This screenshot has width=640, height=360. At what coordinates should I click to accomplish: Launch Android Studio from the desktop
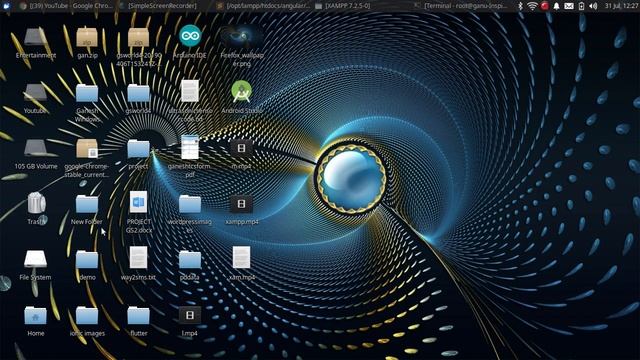pyautogui.click(x=241, y=91)
